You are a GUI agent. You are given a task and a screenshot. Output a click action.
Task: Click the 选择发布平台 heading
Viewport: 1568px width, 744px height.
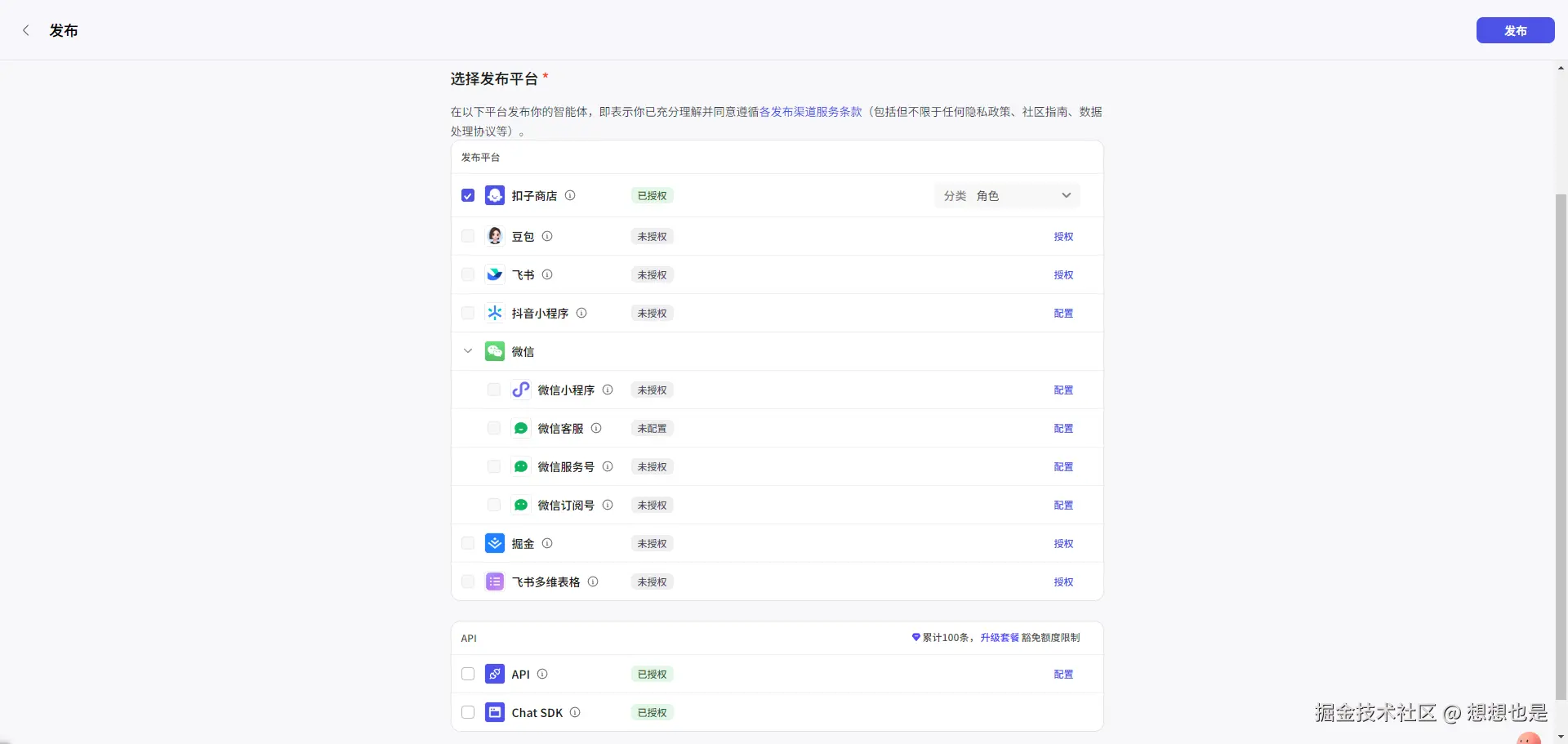pos(494,78)
